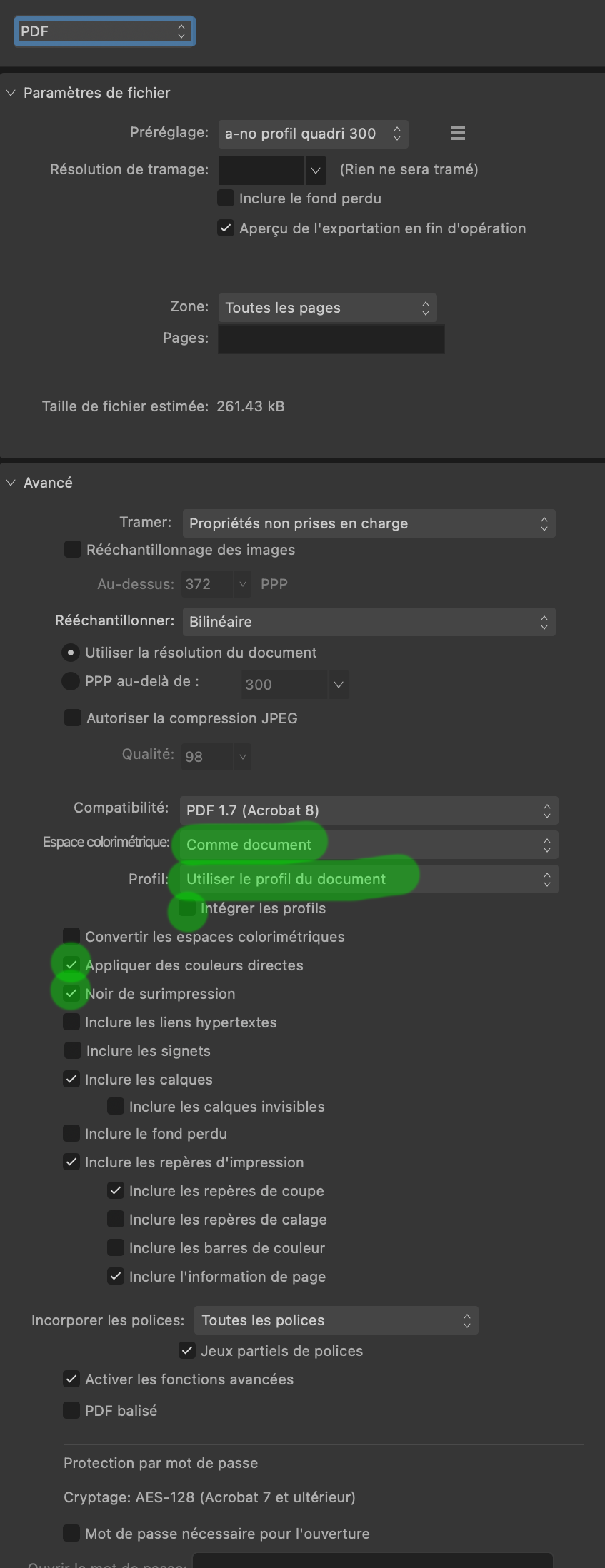Image resolution: width=605 pixels, height=1568 pixels.
Task: Open the Compatibilité PDF 1.7 dropdown
Action: pos(369,810)
